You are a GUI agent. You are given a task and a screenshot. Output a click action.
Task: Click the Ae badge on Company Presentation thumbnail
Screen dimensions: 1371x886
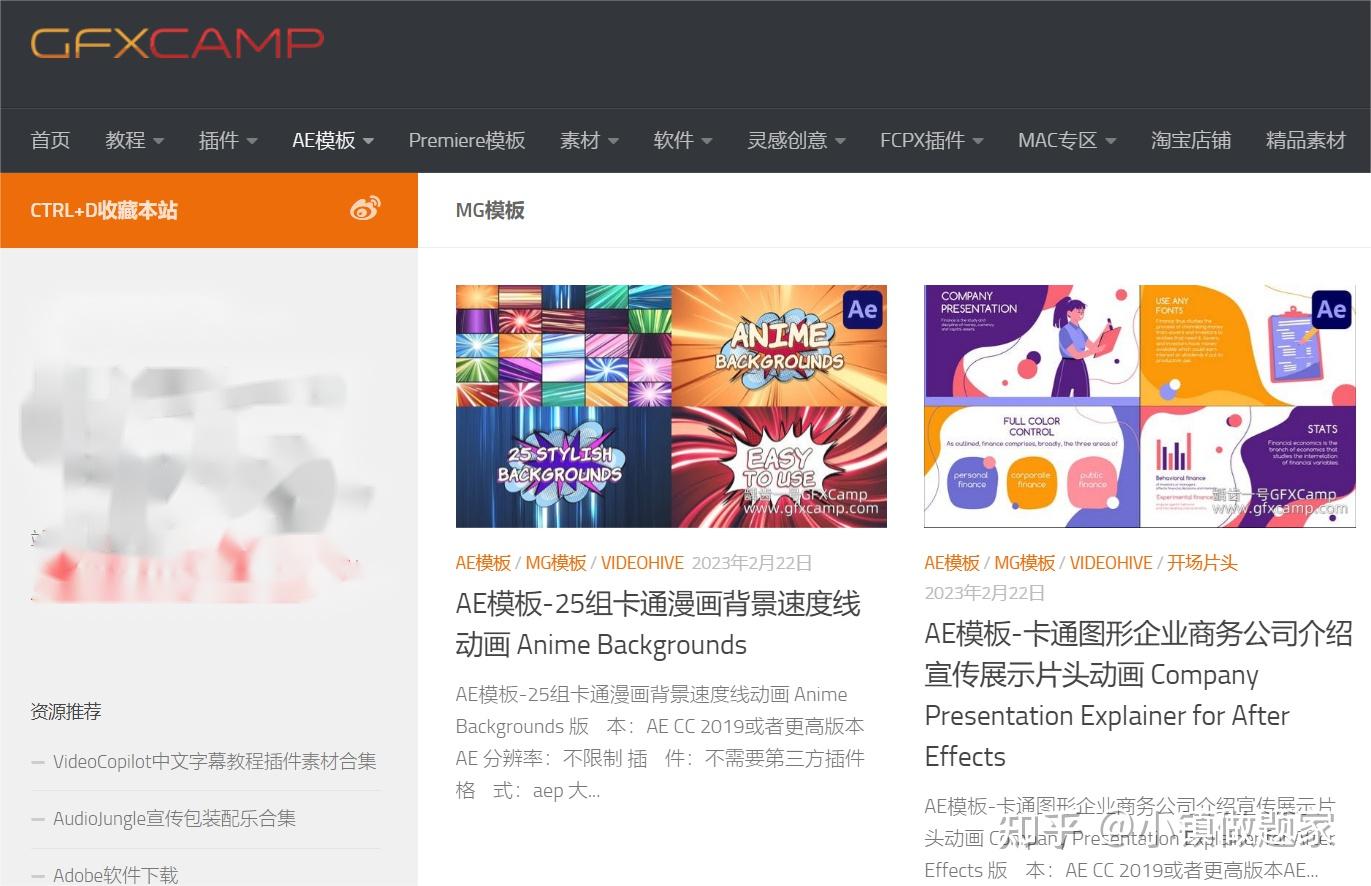point(1330,310)
